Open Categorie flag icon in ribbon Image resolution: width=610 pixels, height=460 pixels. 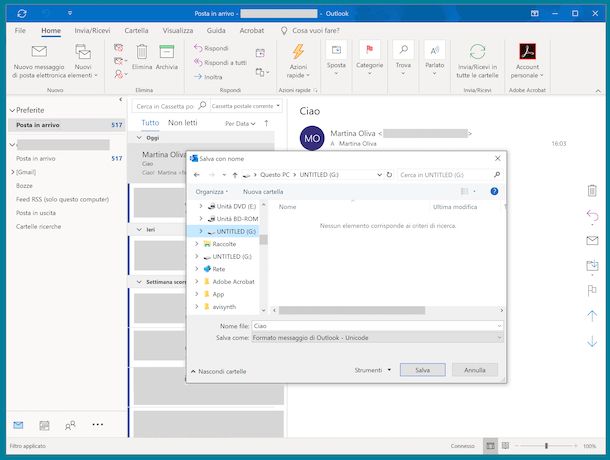[x=369, y=49]
